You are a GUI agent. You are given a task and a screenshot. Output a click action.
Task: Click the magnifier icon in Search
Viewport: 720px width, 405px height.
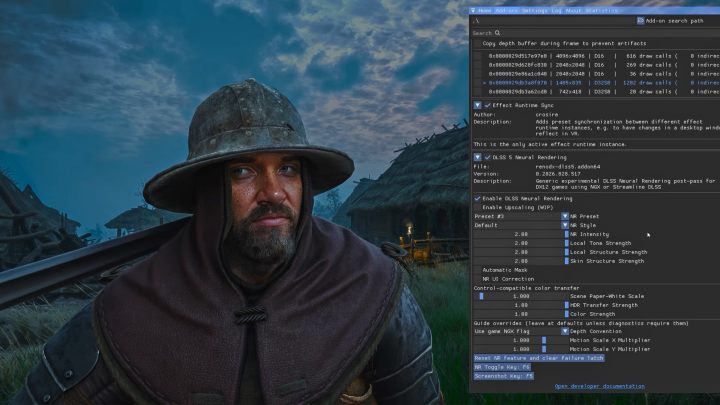click(497, 33)
